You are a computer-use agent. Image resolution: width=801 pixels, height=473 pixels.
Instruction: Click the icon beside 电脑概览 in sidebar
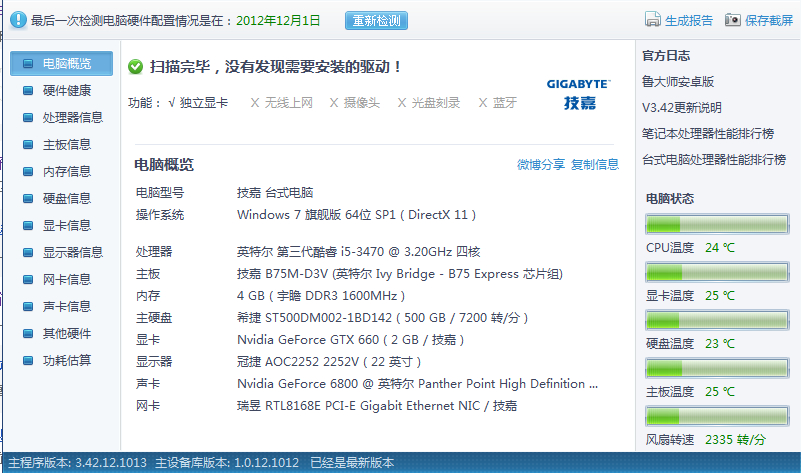[28, 64]
